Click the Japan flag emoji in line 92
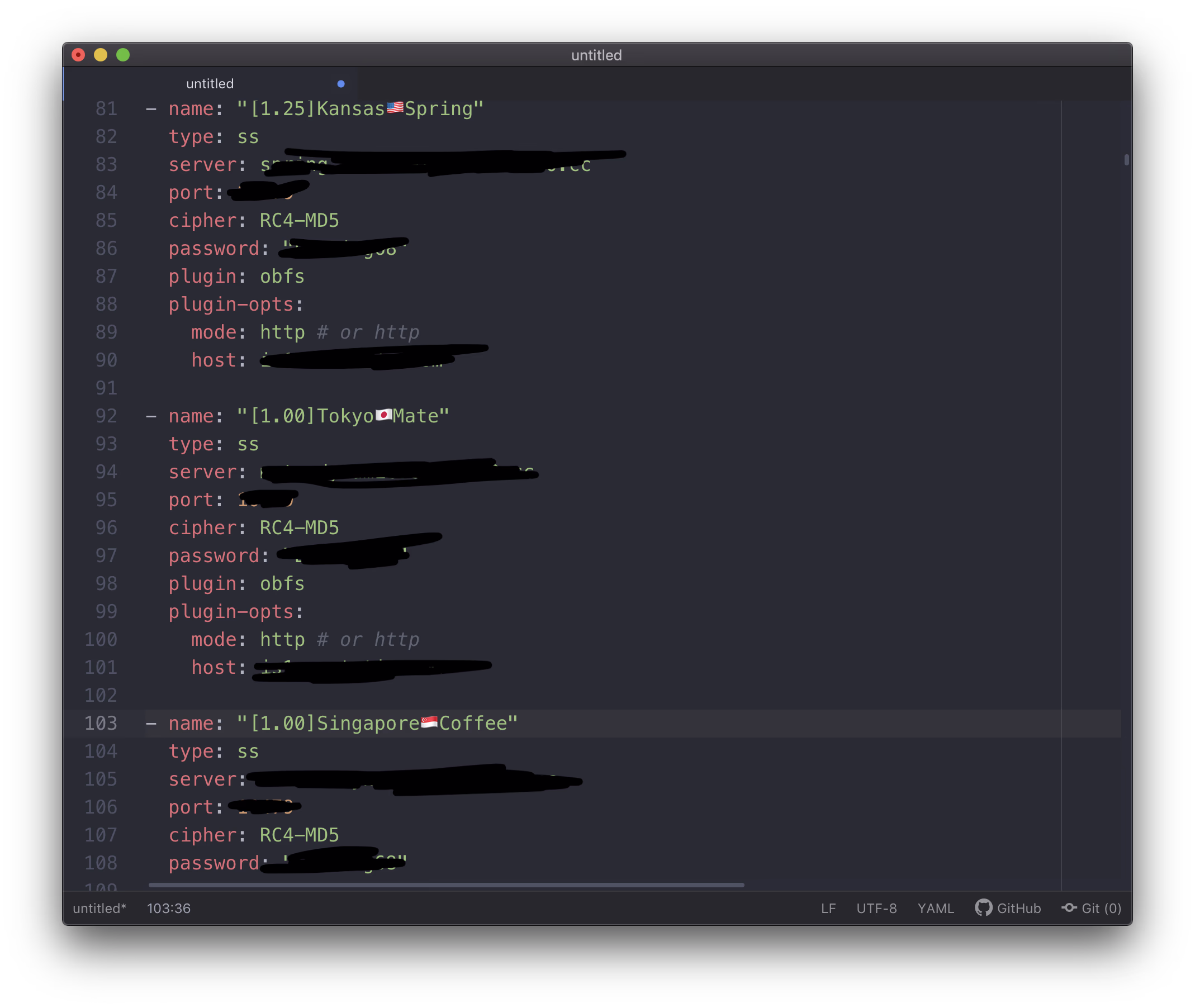The width and height of the screenshot is (1195, 1008). [x=383, y=415]
